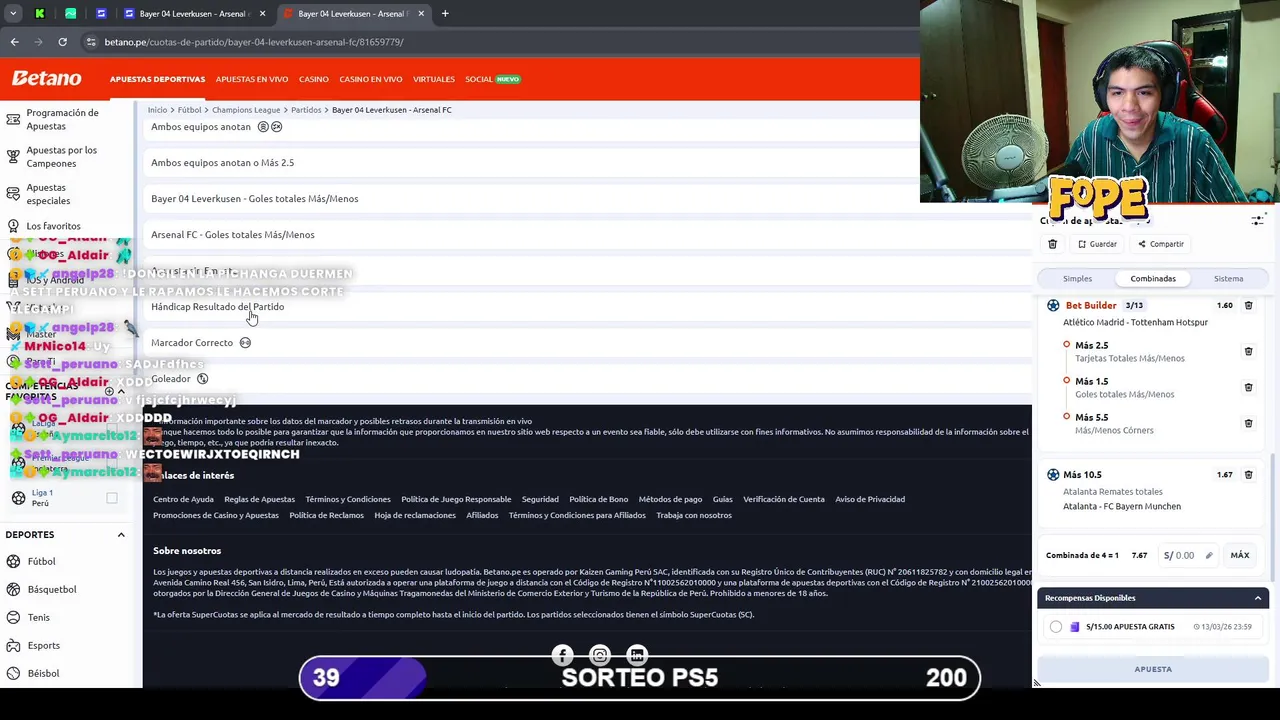The image size is (1280, 720).
Task: Open Apuestas Deportivas menu
Action: click(157, 79)
